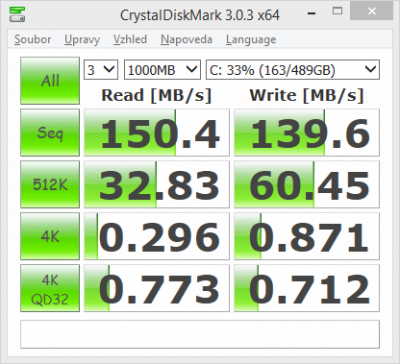Open the Vzhled menu
Image resolution: width=400 pixels, height=364 pixels.
pos(130,39)
